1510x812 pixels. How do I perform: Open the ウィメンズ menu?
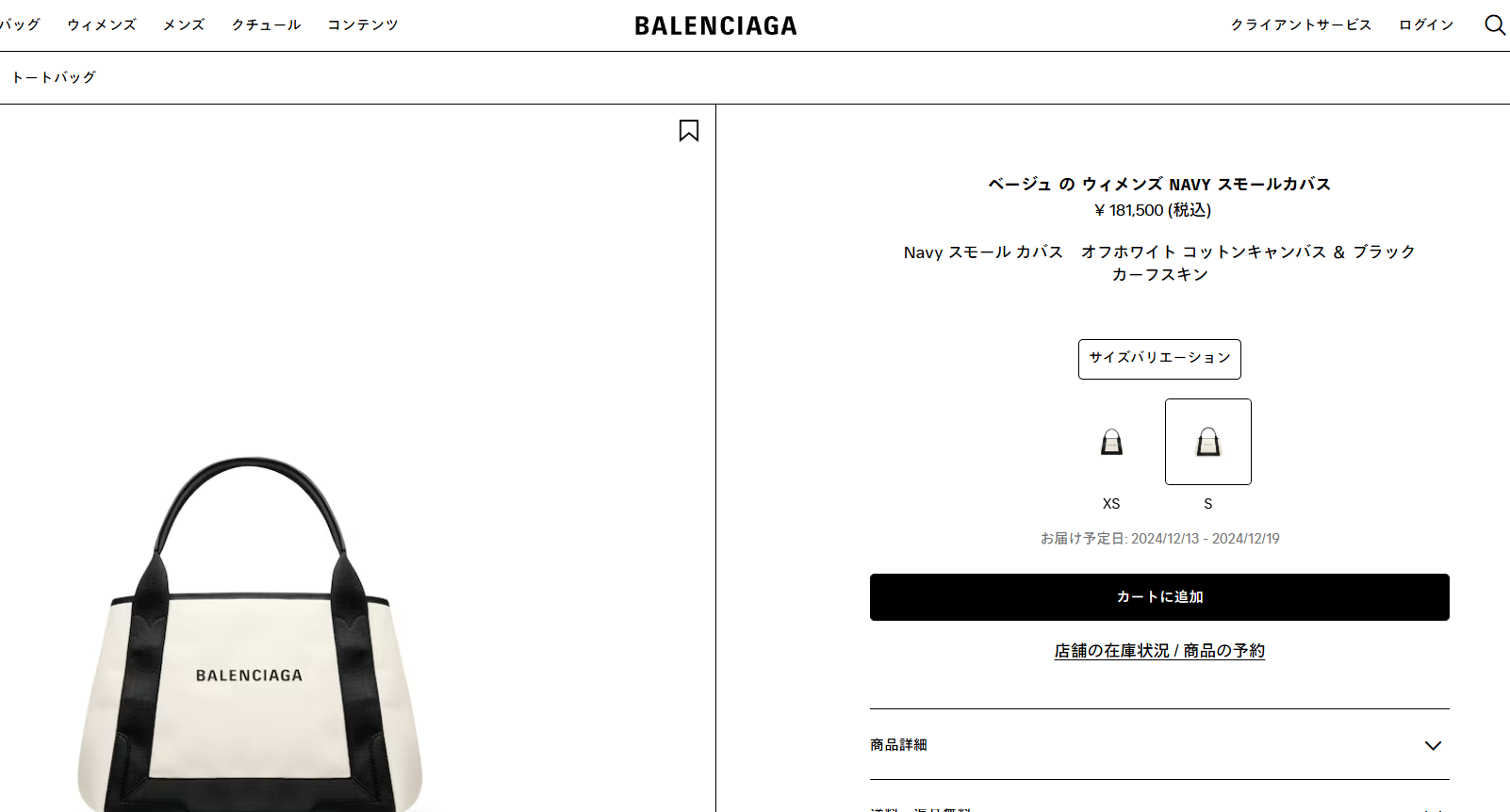102,24
